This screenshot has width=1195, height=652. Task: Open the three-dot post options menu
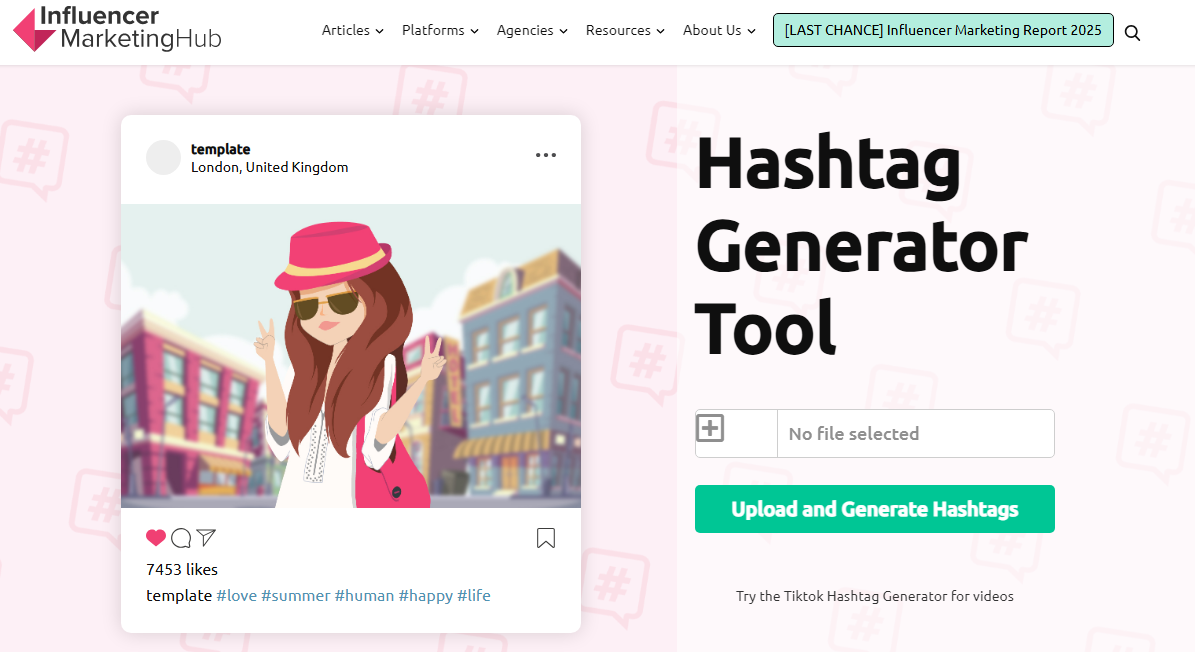point(546,155)
